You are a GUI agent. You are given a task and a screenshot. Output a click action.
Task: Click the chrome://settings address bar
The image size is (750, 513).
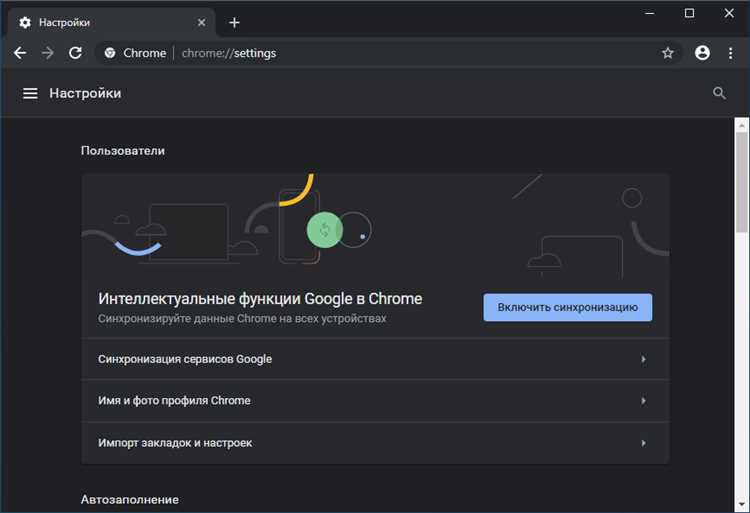400,53
